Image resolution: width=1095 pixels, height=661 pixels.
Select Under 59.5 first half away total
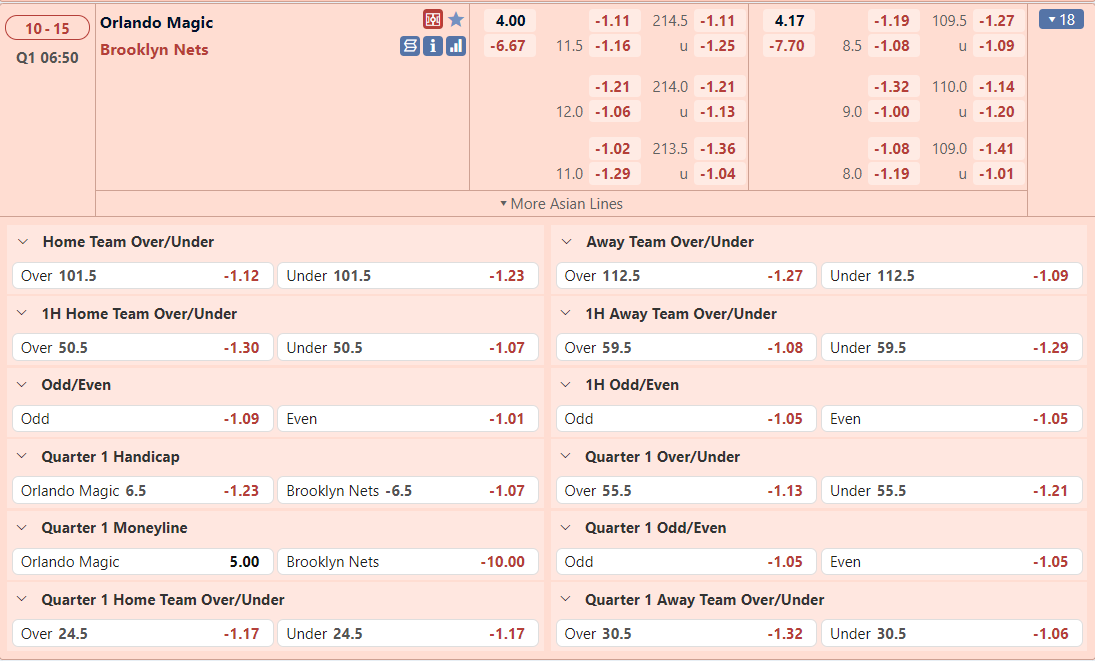(952, 348)
